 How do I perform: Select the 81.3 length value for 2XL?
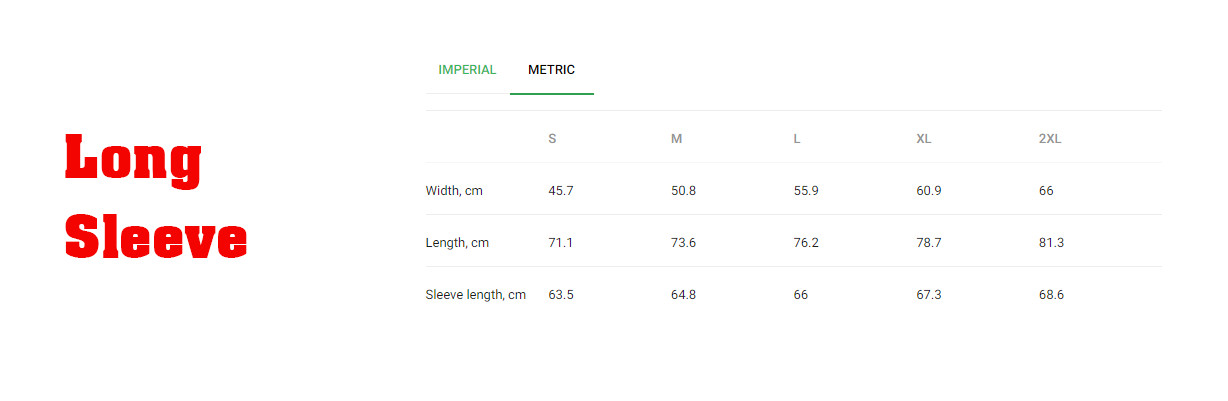[x=1051, y=243]
